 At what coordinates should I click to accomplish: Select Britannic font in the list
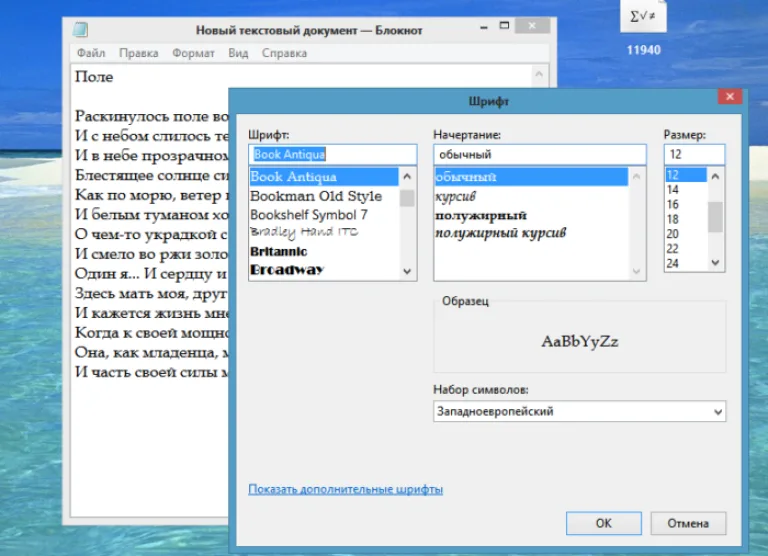(324, 251)
